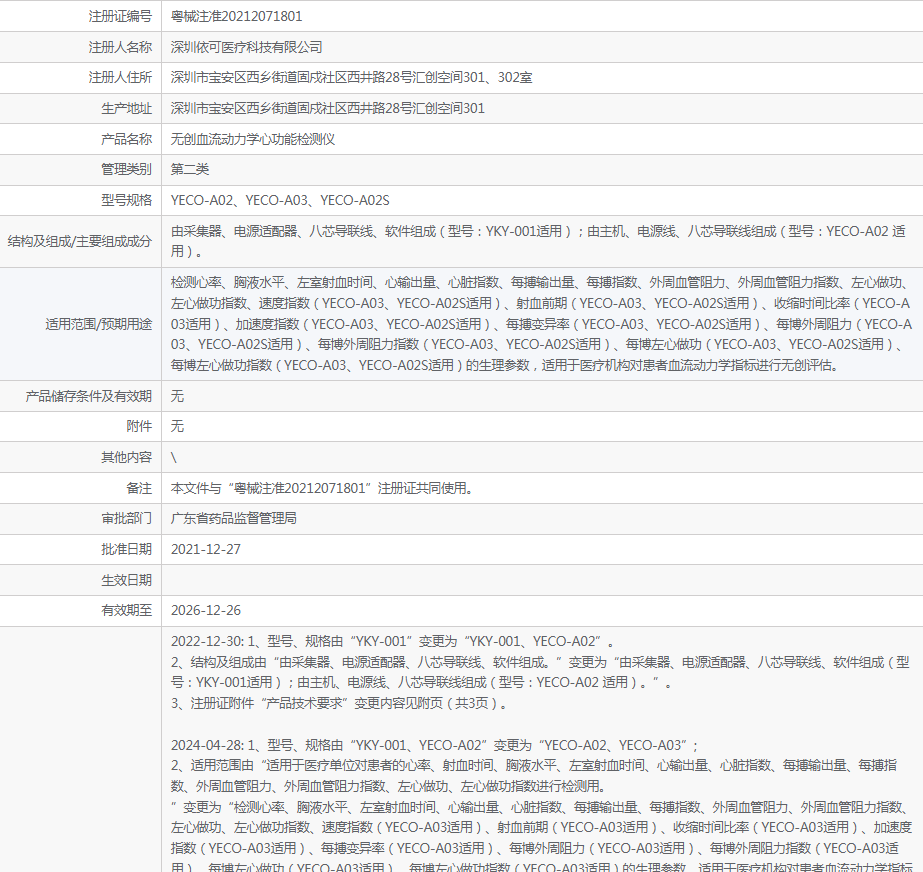Select the registrant address ending in 301、302室

click(x=351, y=78)
